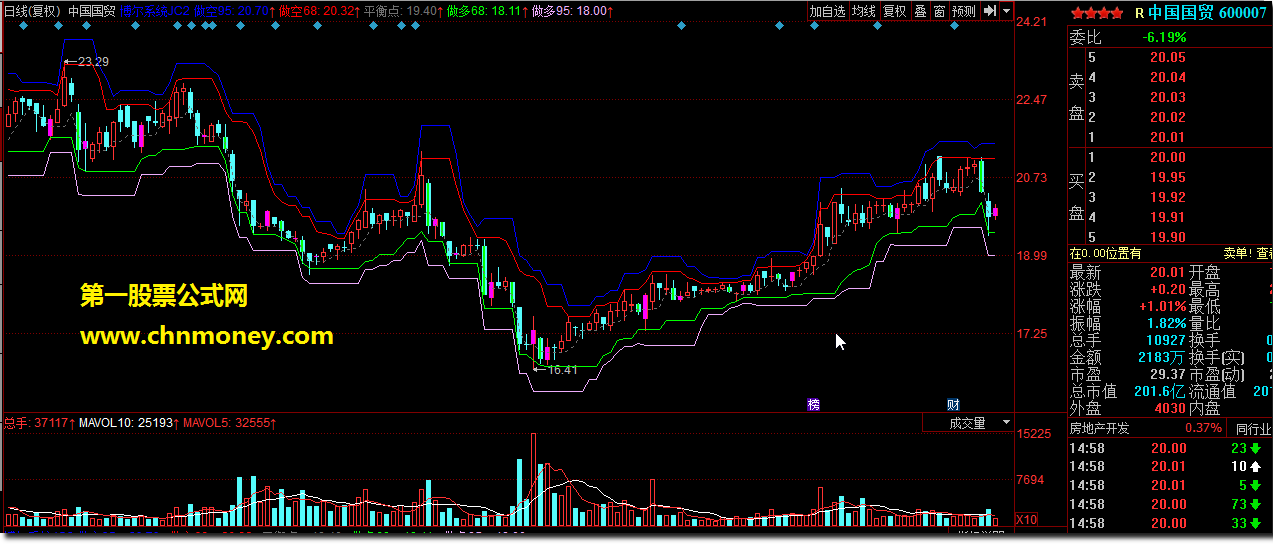The width and height of the screenshot is (1273, 544).
Task: Select sell level 3 price 20.03
Action: (x=1167, y=97)
